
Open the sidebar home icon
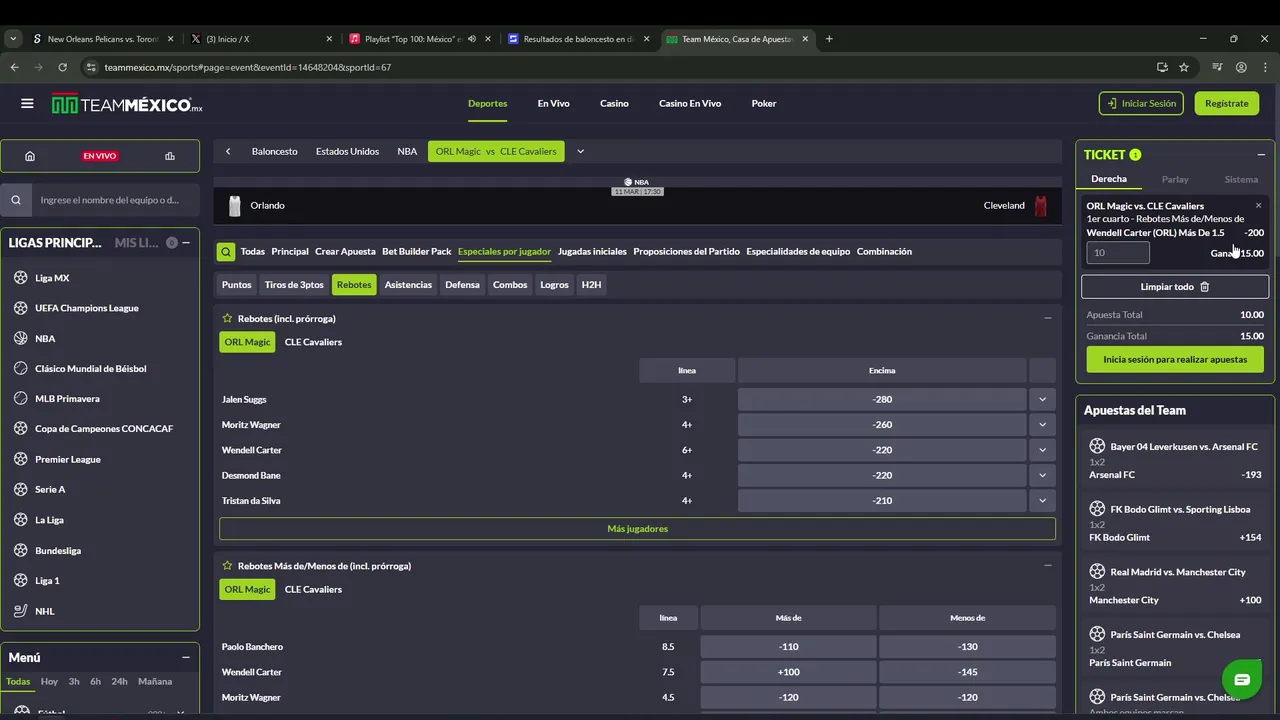point(30,156)
